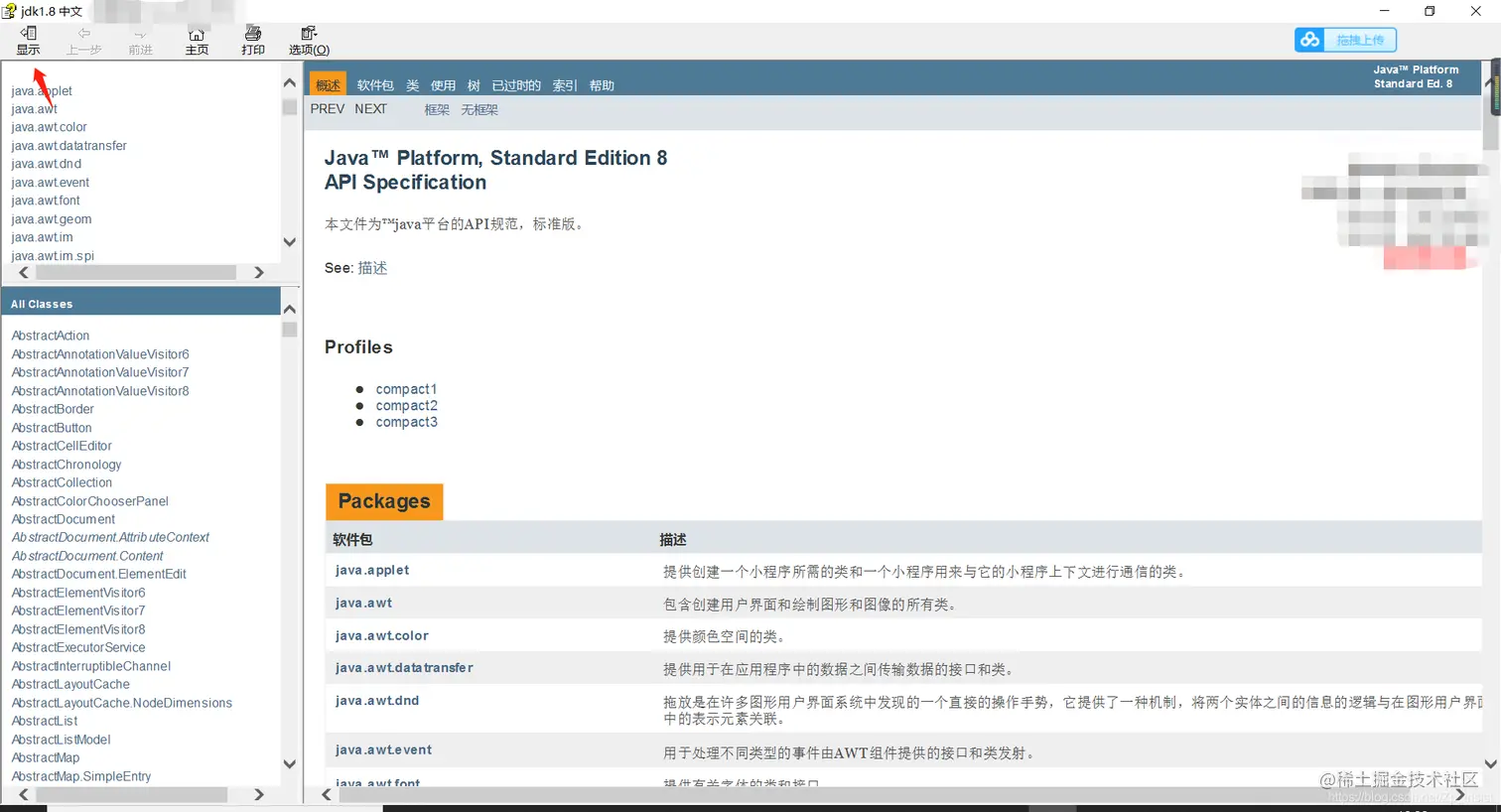Open the compact1 profile link
1501x812 pixels.
406,389
